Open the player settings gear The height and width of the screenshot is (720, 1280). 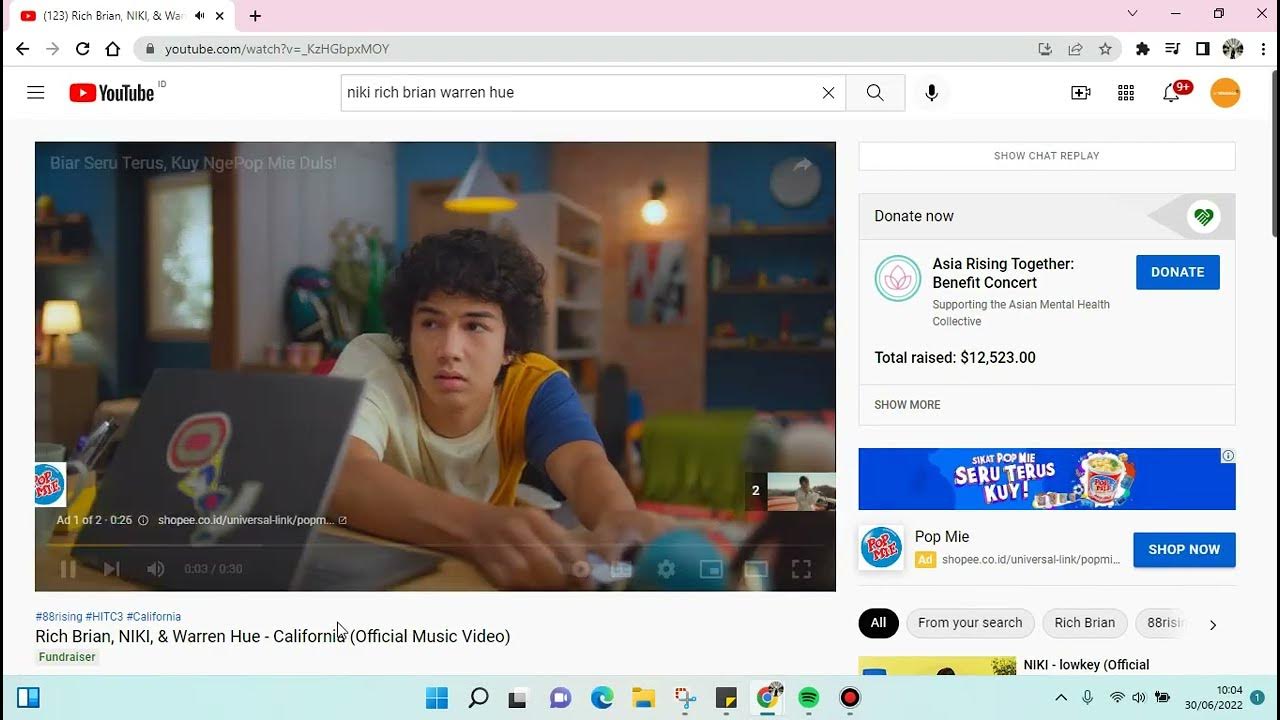[x=666, y=569]
